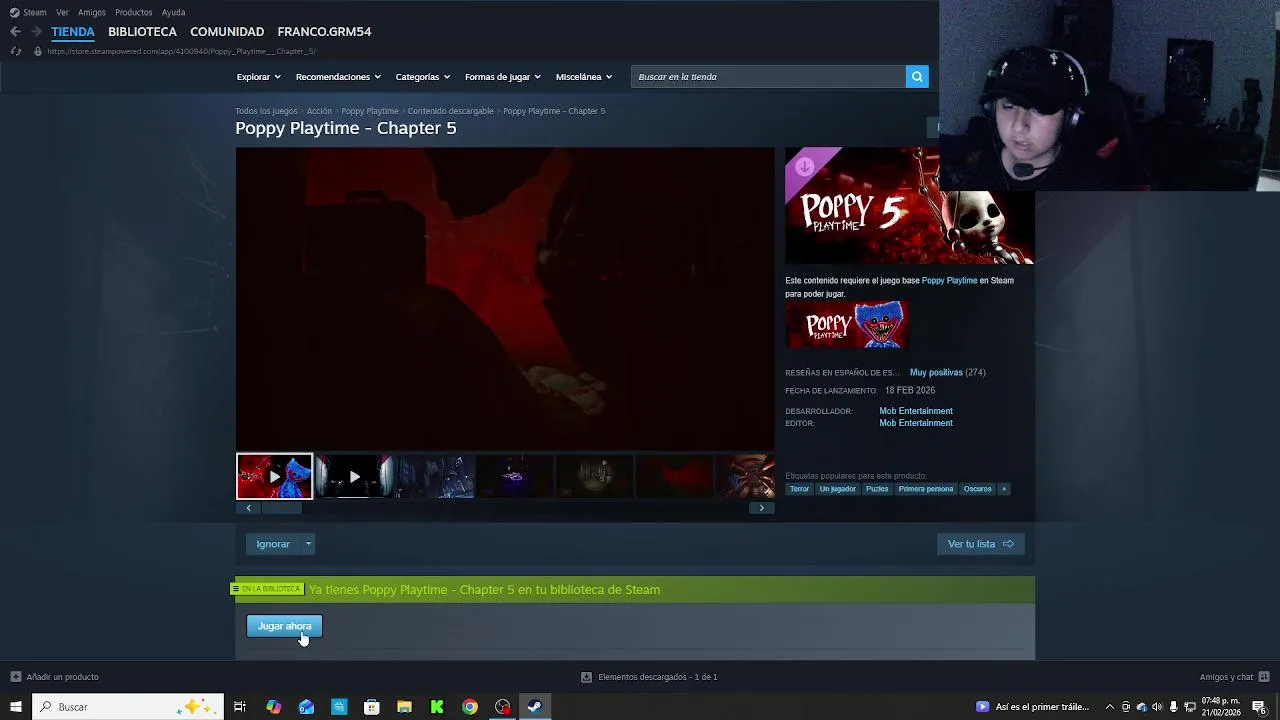Select the Terror tag
Viewport: 1280px width, 720px height.
[799, 489]
